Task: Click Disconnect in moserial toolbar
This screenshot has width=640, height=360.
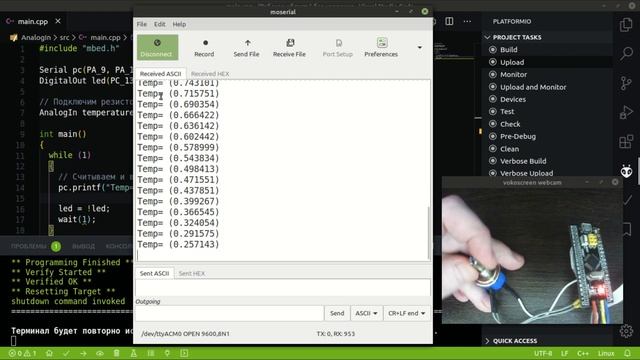Action: pos(157,47)
